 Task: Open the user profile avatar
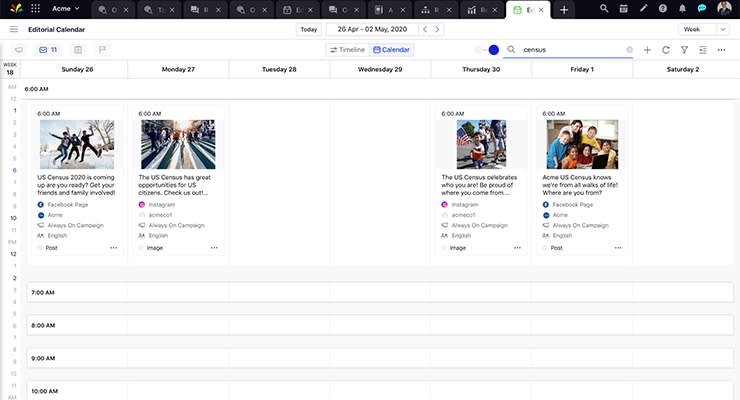pyautogui.click(x=724, y=8)
